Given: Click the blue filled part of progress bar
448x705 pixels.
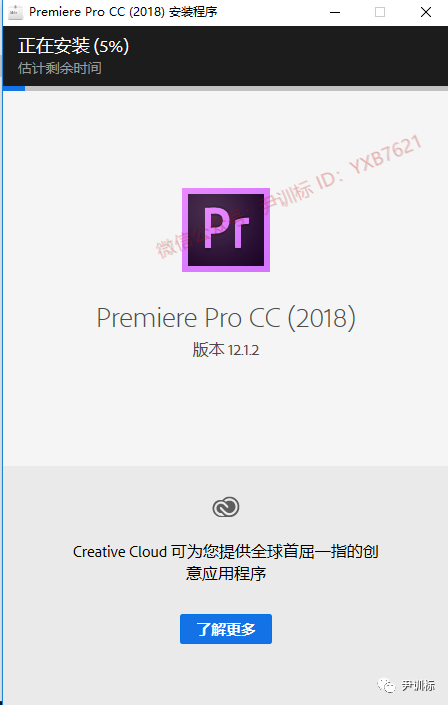Looking at the screenshot, I should (x=14, y=88).
